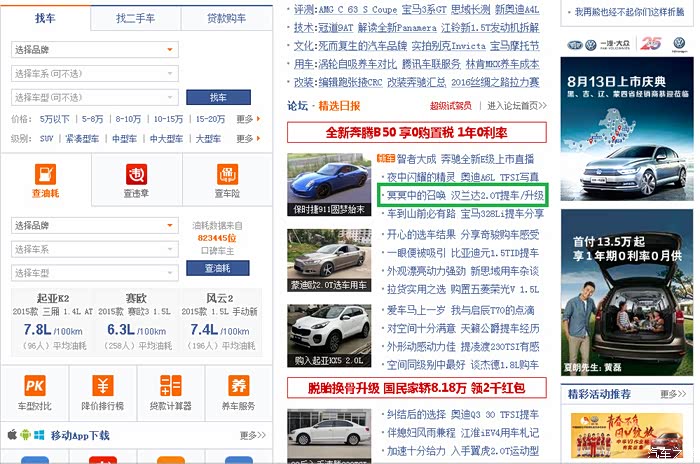The height and width of the screenshot is (464, 700).
Task: Select the 5万以下 price filter link
Action: click(55, 119)
